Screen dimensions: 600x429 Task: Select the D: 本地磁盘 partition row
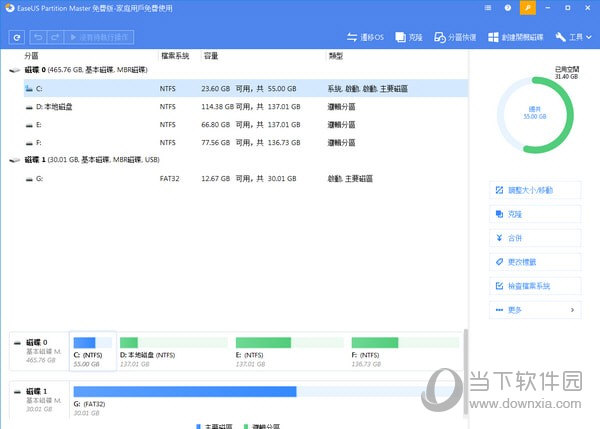tap(246, 107)
